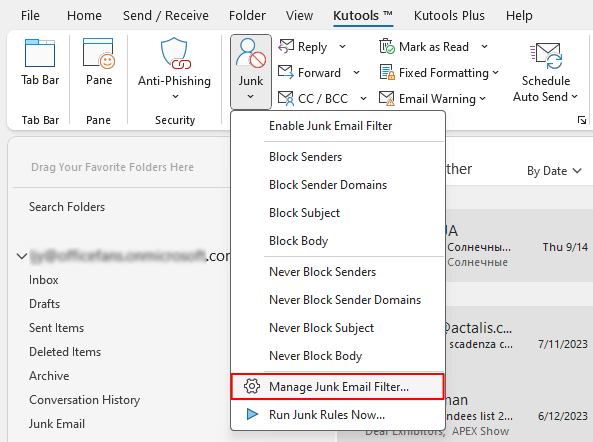
Task: Click the Mark as Read icon
Action: [387, 47]
